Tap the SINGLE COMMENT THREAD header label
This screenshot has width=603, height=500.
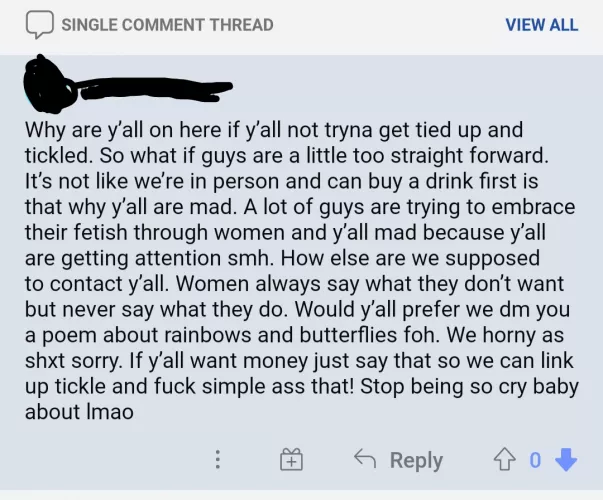coord(167,25)
